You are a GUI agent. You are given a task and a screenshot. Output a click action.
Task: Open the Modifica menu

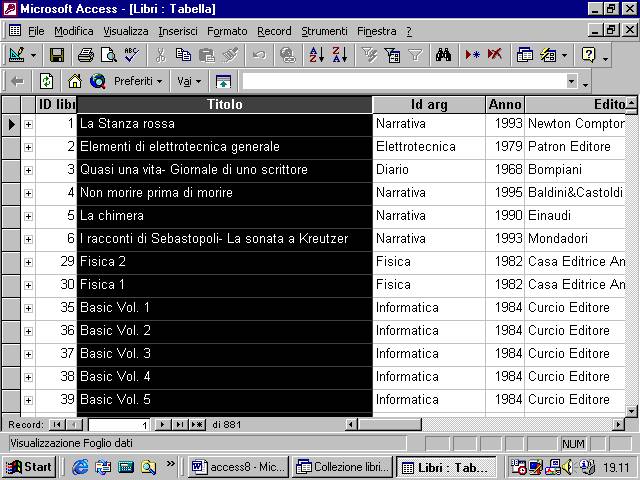[74, 31]
